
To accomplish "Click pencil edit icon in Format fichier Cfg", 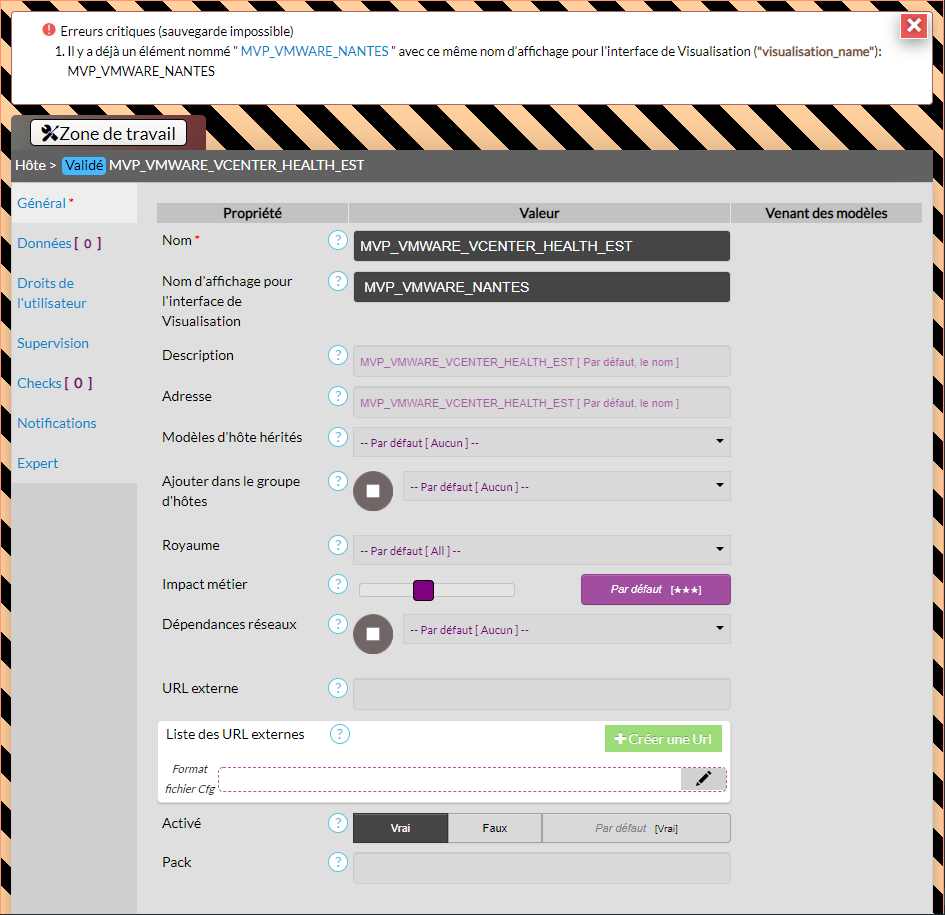I will pos(703,779).
